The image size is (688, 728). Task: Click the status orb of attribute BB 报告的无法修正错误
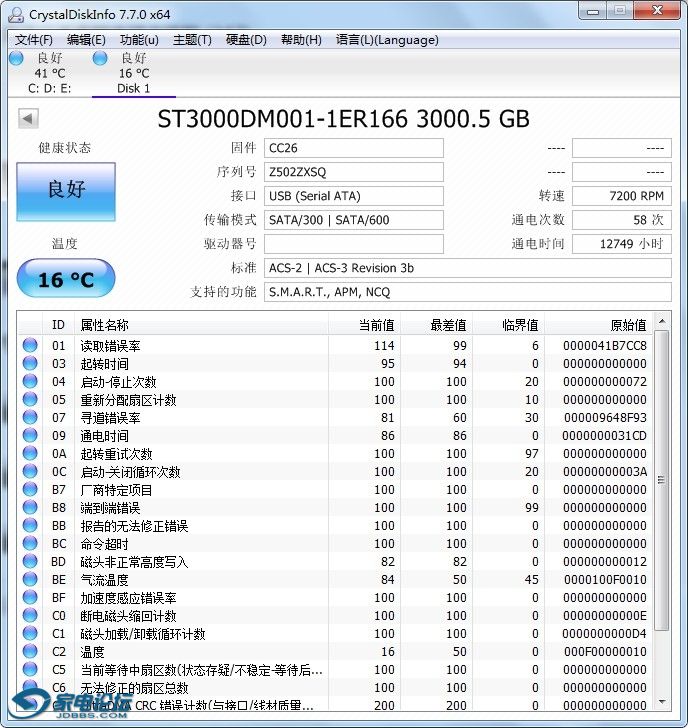coord(30,525)
